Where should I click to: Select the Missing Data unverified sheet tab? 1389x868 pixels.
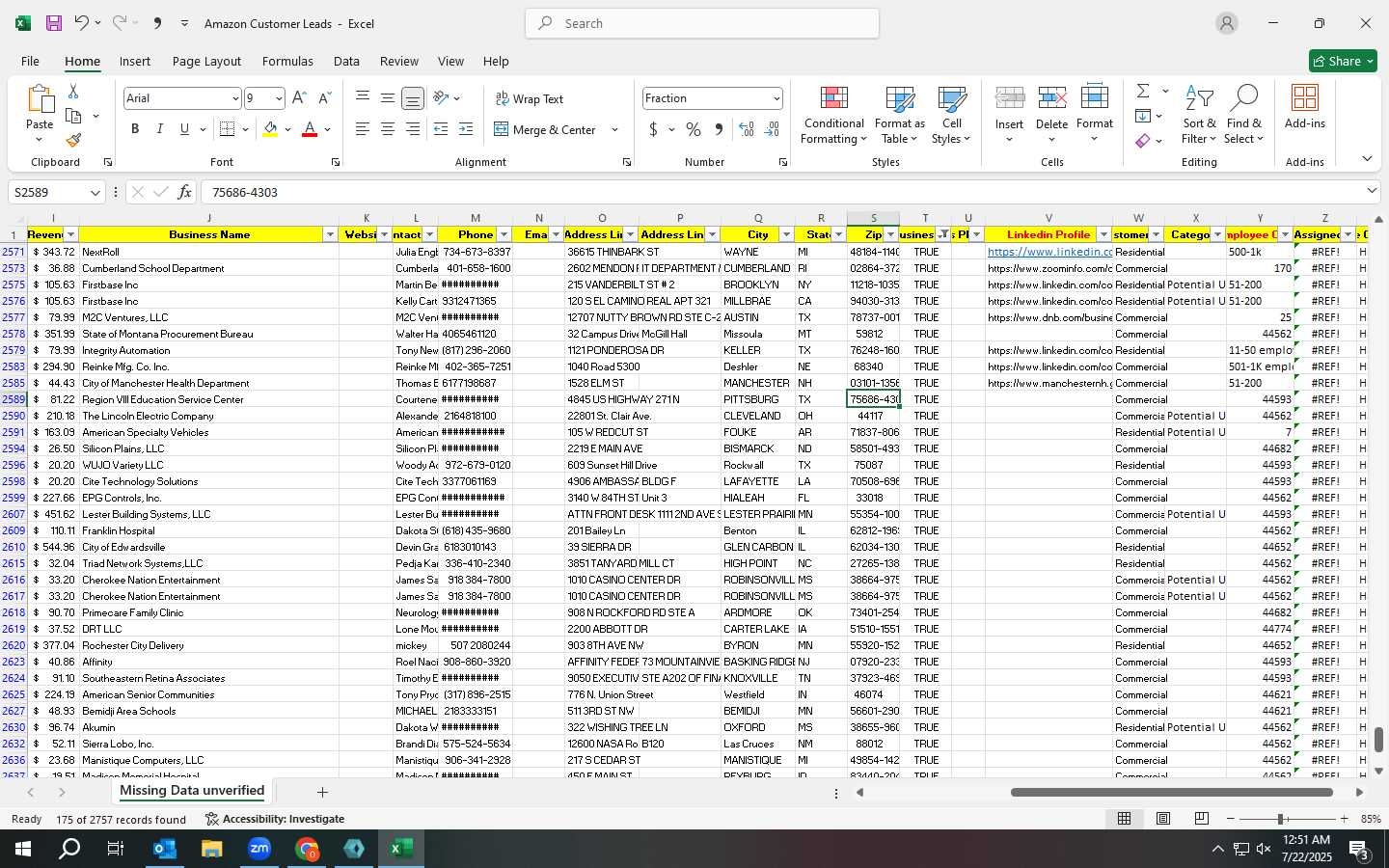click(x=192, y=791)
